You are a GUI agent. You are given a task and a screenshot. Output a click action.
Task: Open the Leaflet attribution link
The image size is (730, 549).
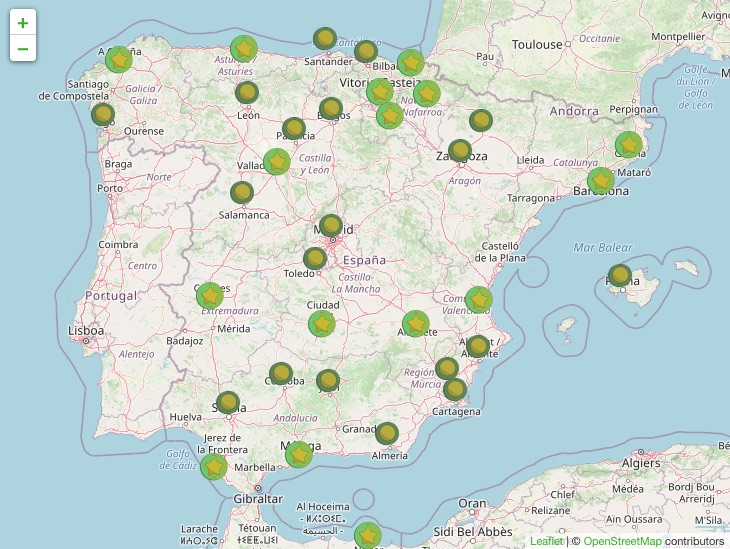click(546, 541)
